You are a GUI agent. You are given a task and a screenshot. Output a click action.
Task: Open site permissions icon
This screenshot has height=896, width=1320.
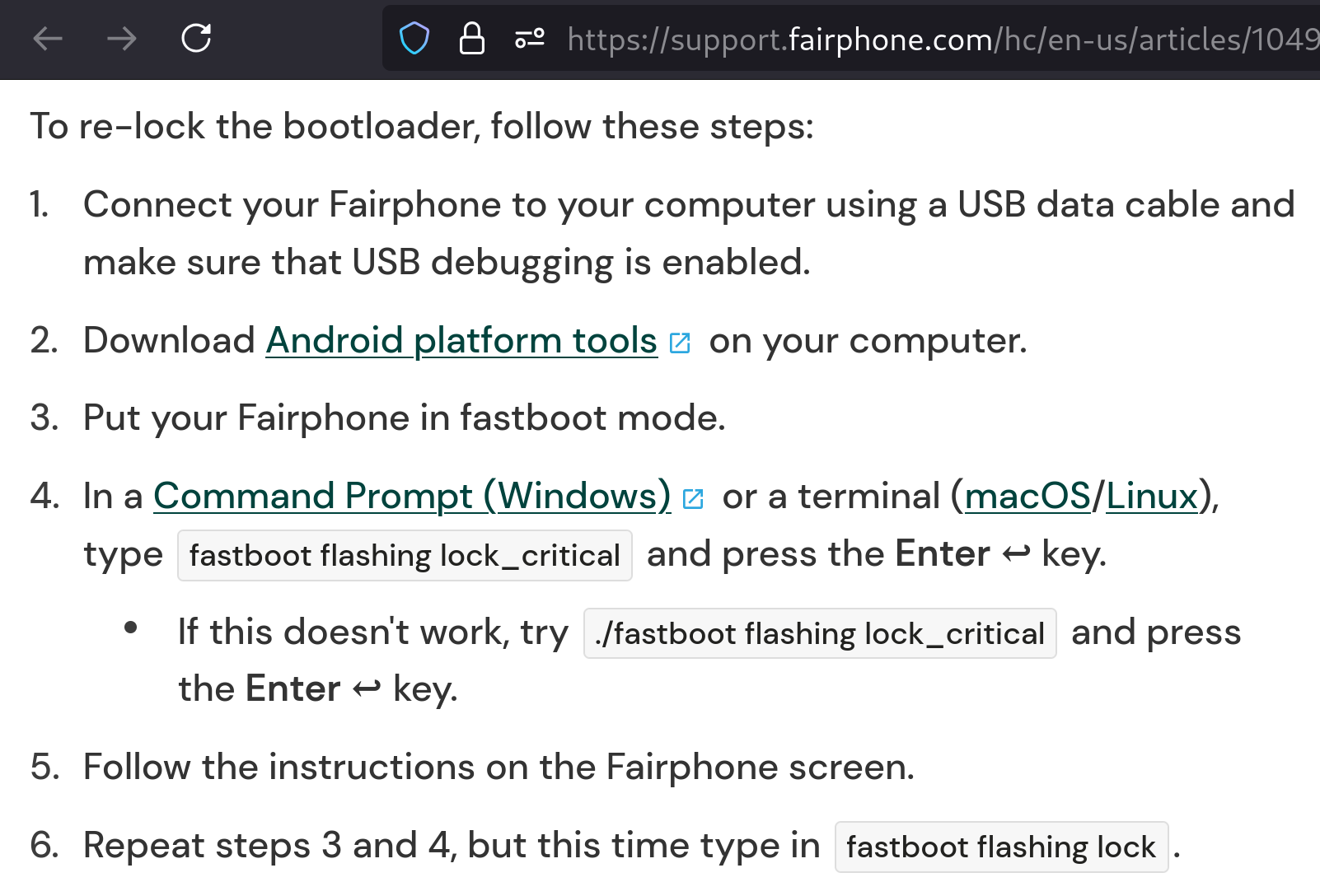(x=529, y=38)
